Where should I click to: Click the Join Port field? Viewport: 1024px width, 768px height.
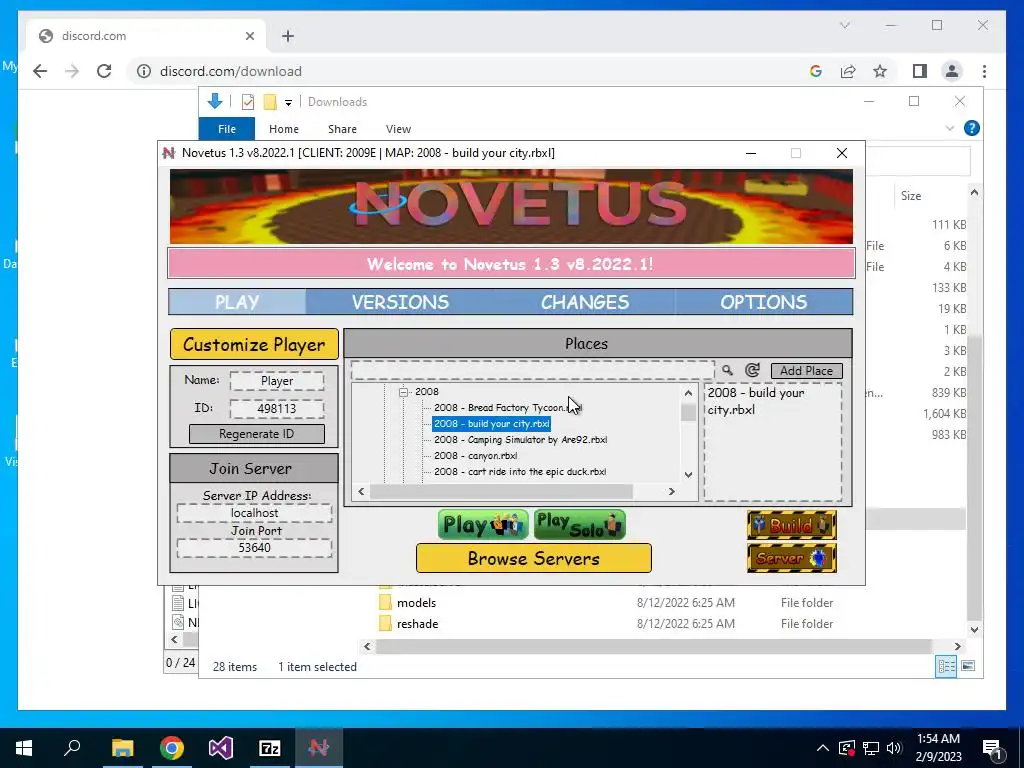(x=254, y=548)
